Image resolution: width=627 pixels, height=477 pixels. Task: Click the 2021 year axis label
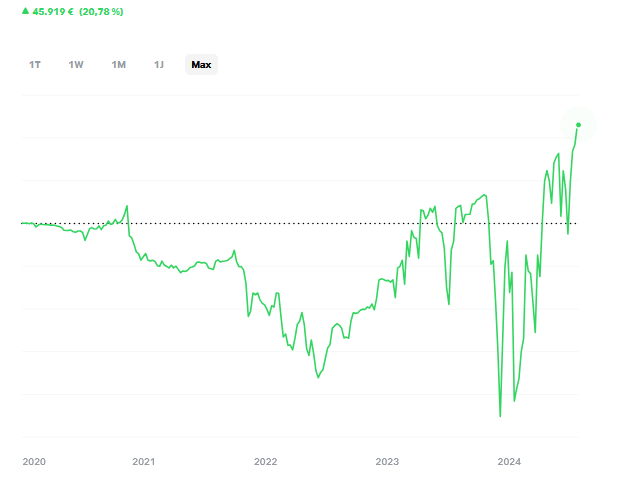(x=143, y=461)
